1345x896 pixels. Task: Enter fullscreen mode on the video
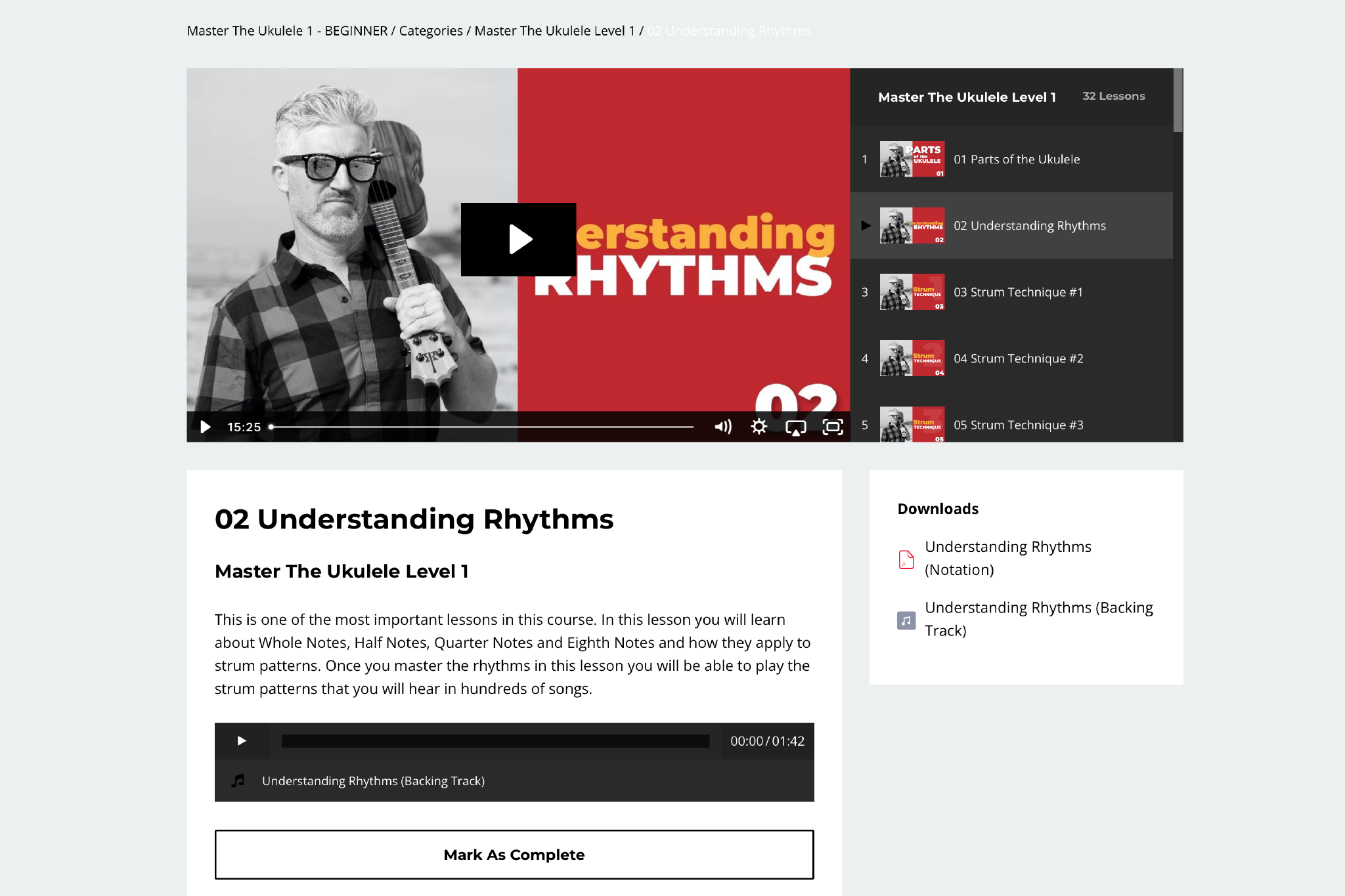[833, 426]
